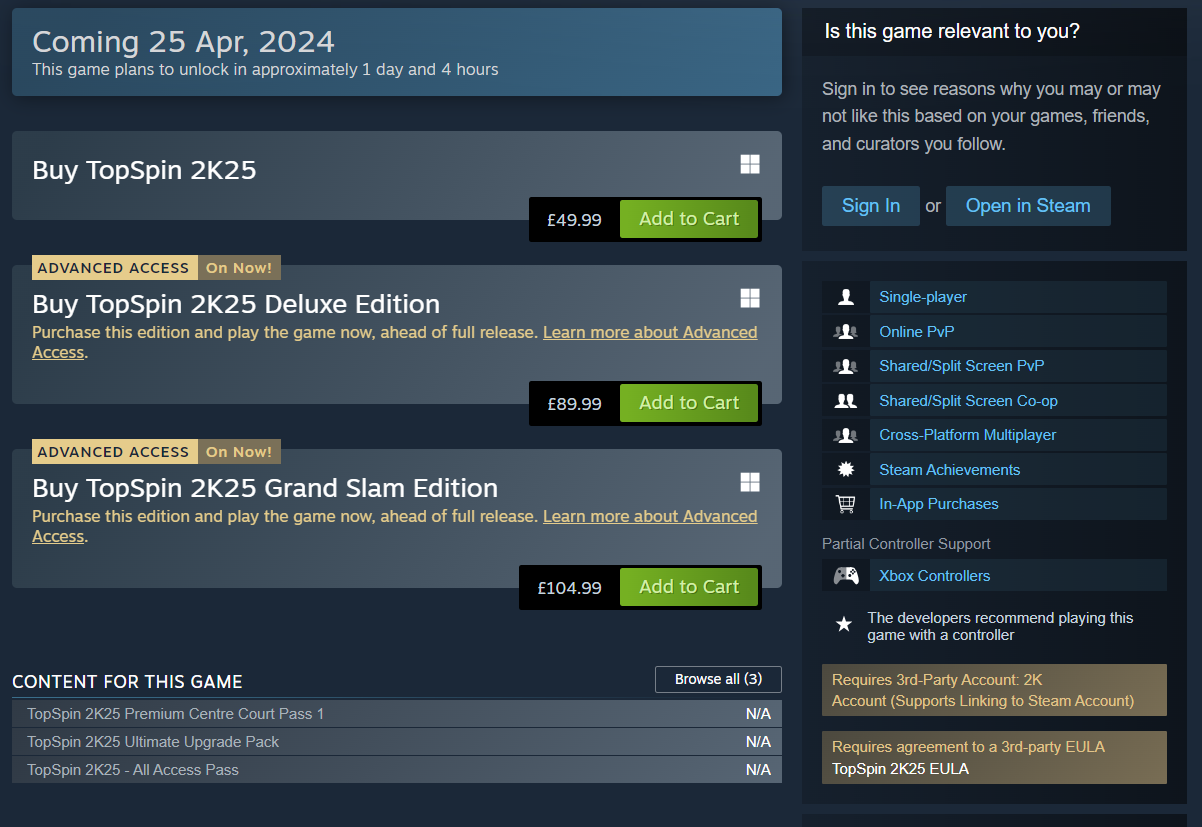Add TopSpin 2K25 standard edition to cart
Viewport: 1202px width, 827px height.
[689, 219]
